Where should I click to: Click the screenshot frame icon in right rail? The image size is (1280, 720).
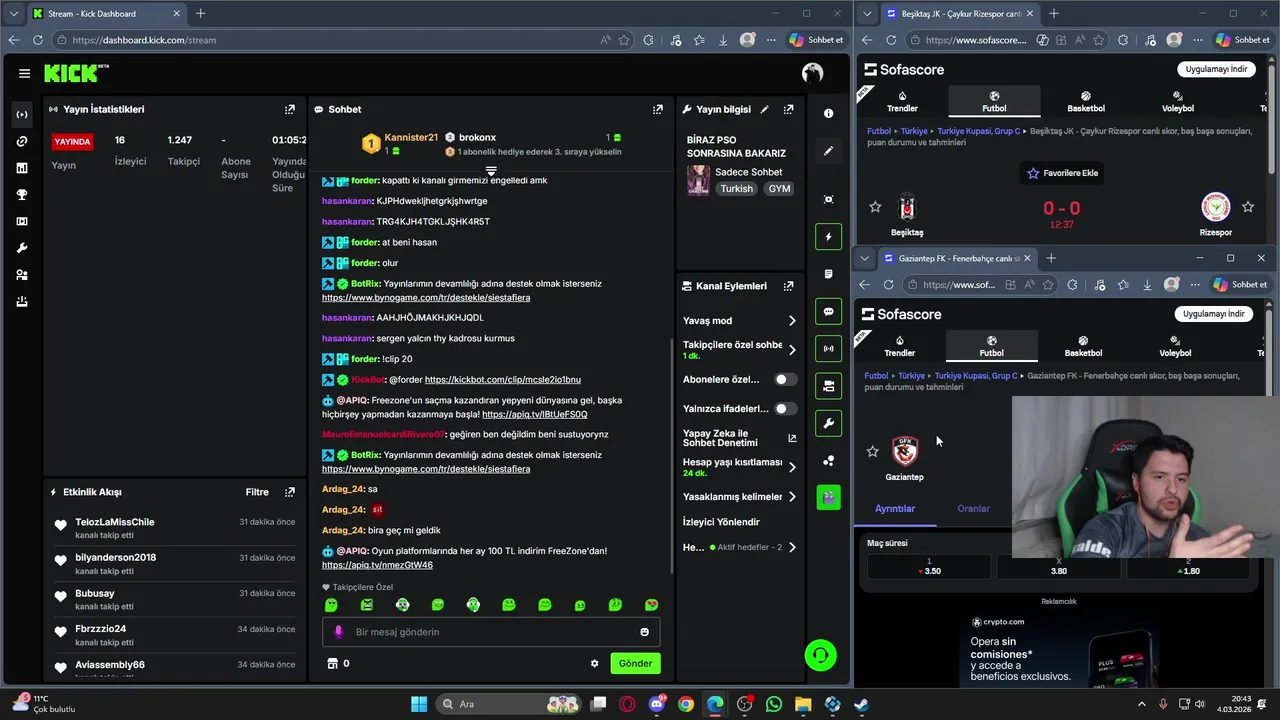828,199
